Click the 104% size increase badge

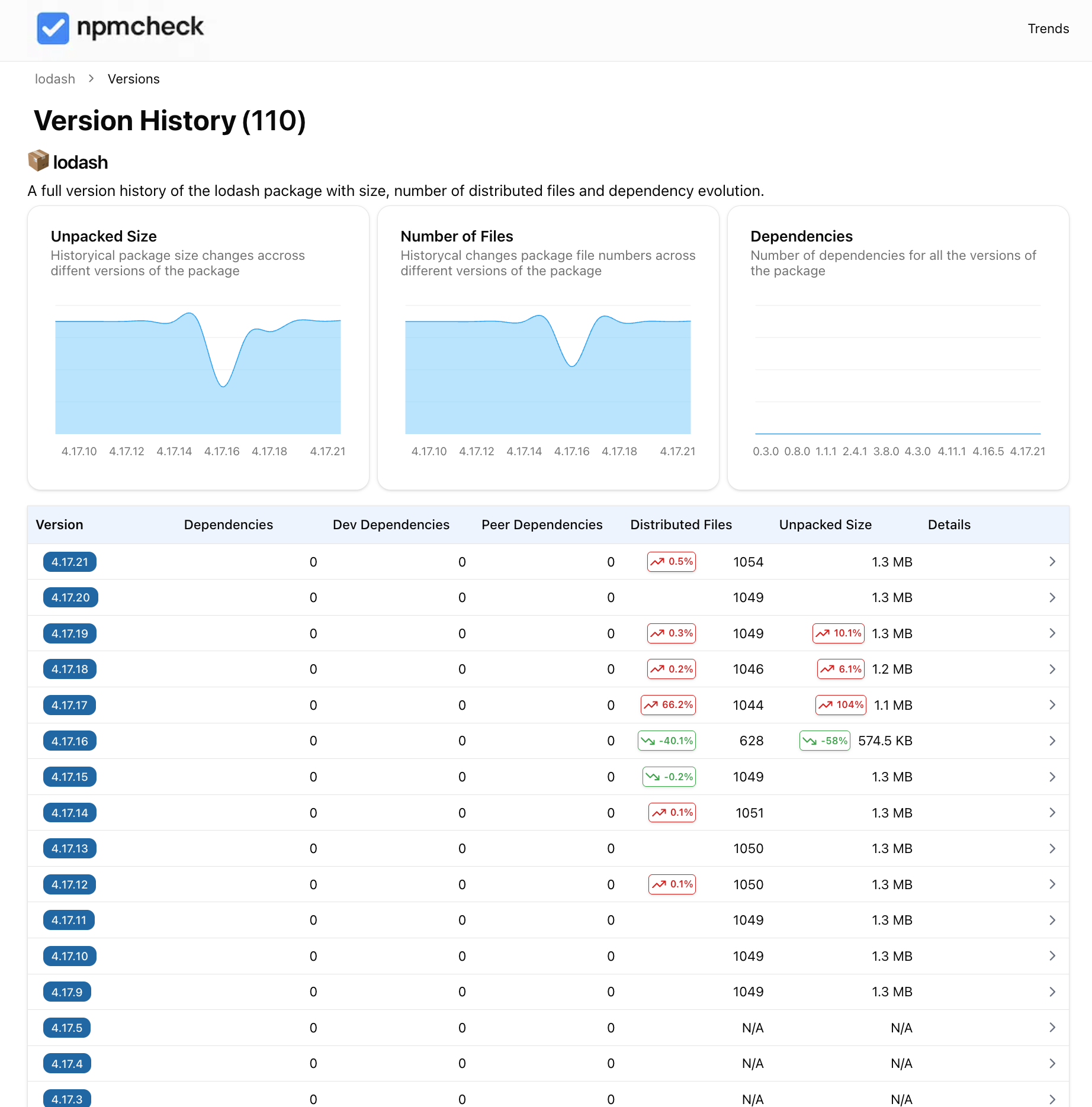841,704
